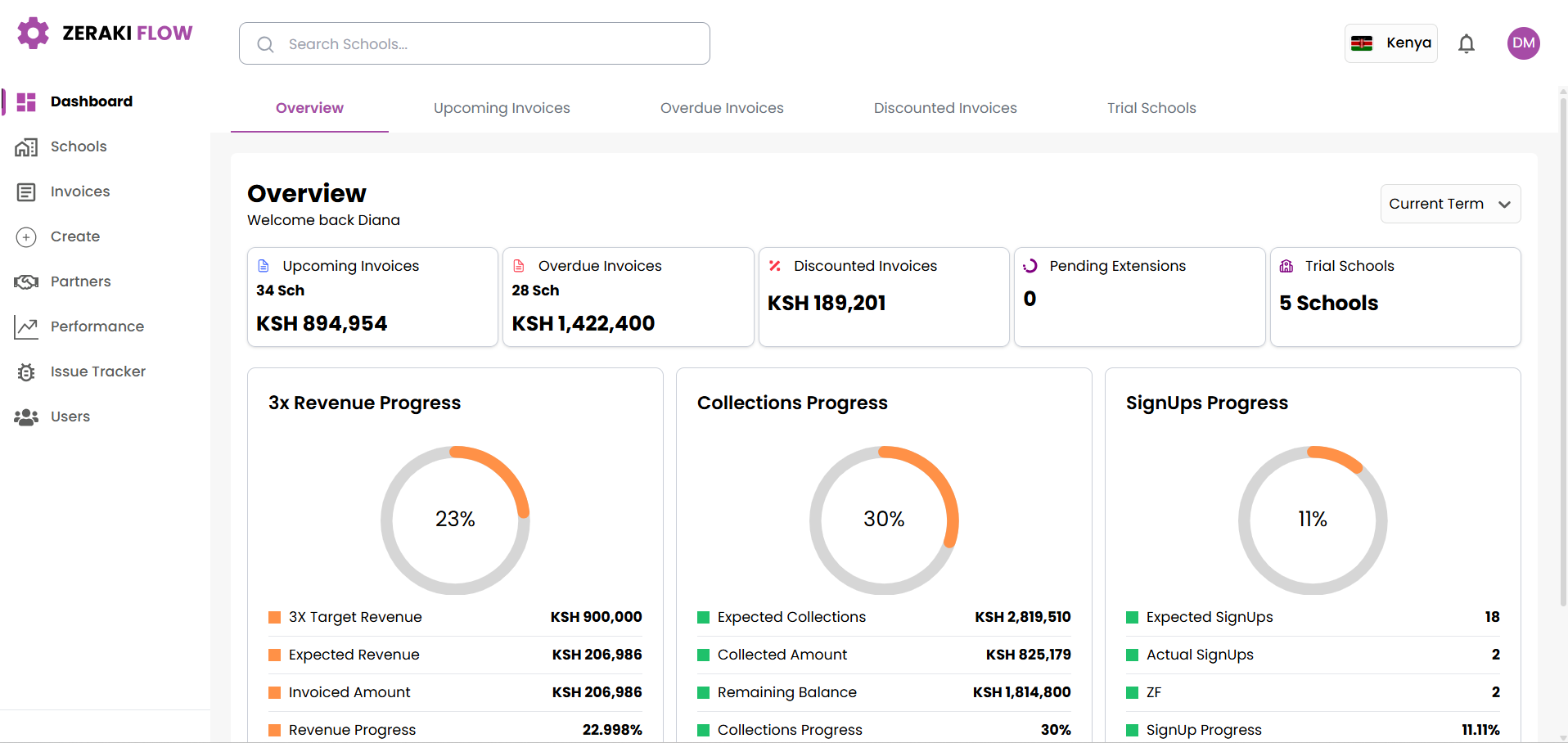
Task: Click the Trial Schools card icon
Action: click(1286, 266)
